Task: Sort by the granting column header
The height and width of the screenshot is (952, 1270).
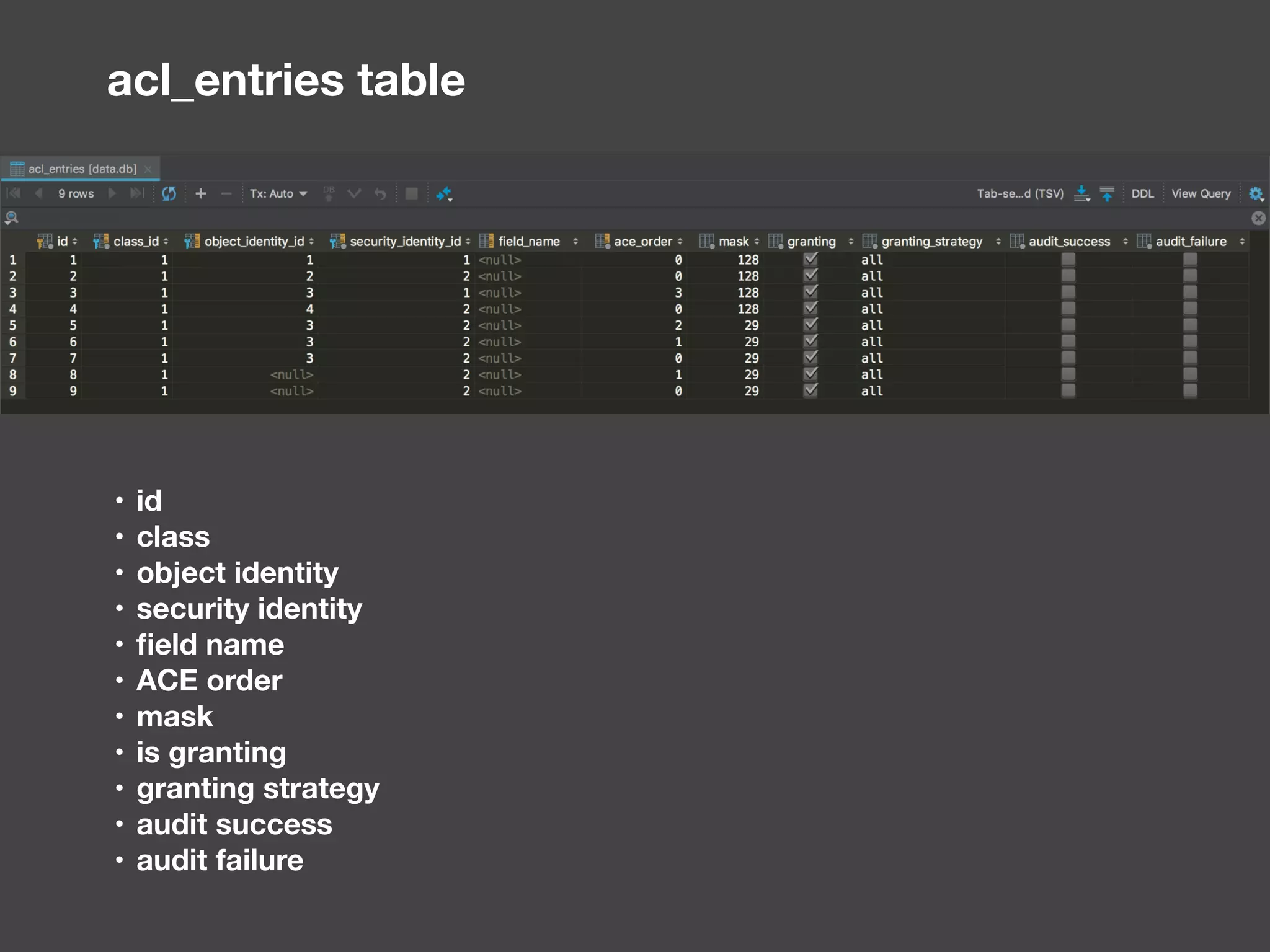Action: [811, 241]
